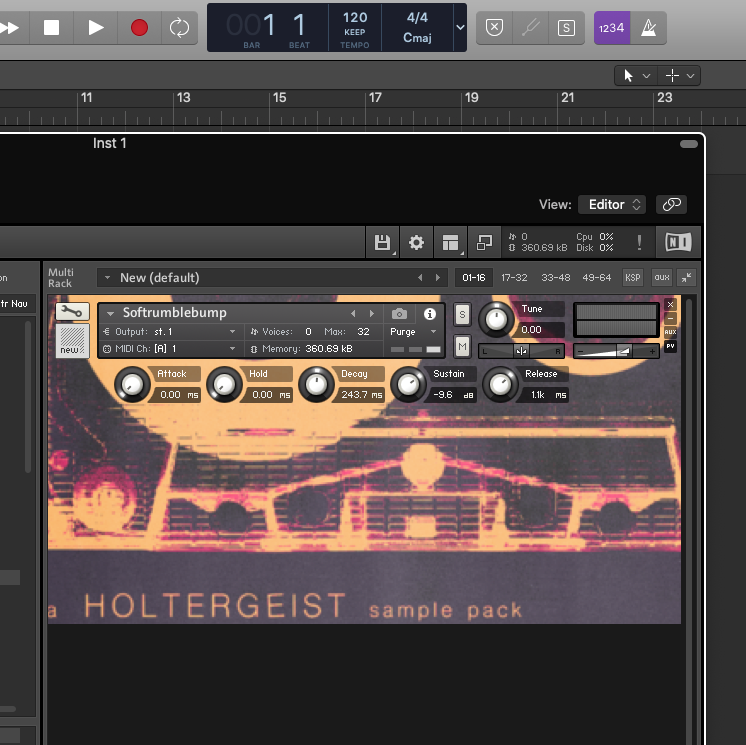Viewport: 746px width, 745px height.
Task: Open the New (default) multi dropdown arrow
Action: [x=108, y=277]
